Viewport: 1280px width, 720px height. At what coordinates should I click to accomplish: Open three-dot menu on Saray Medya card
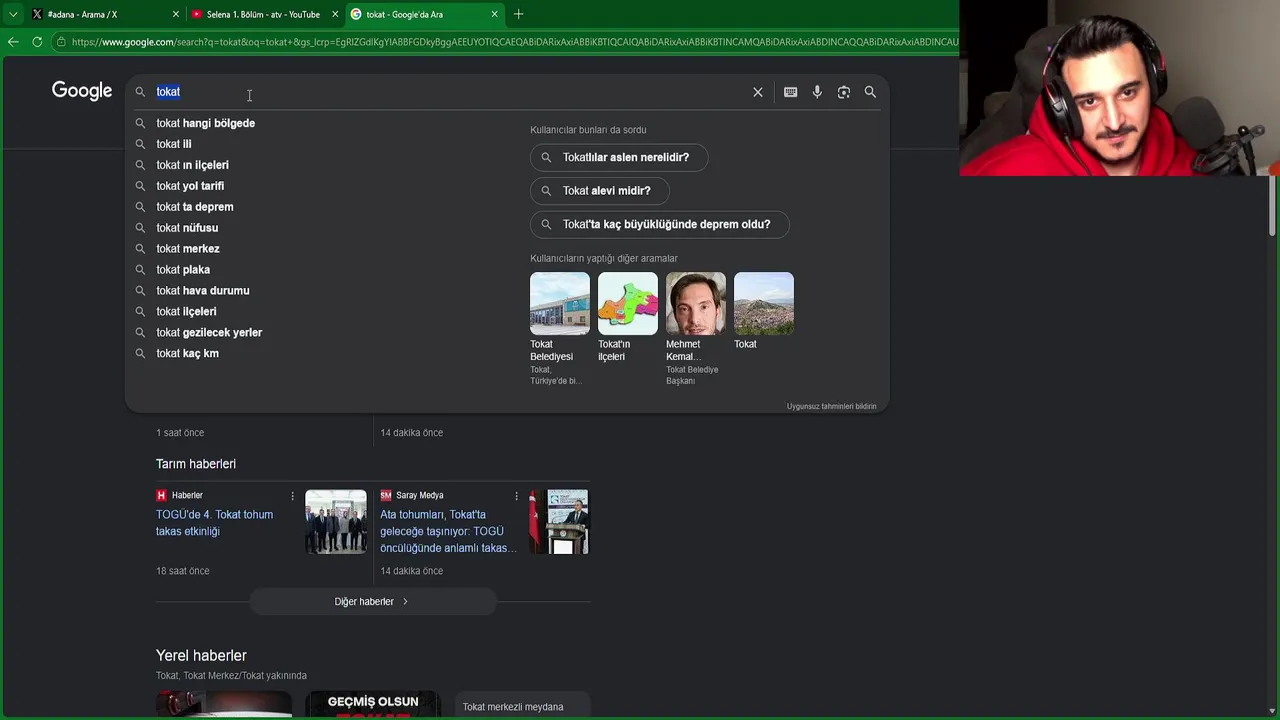click(516, 496)
